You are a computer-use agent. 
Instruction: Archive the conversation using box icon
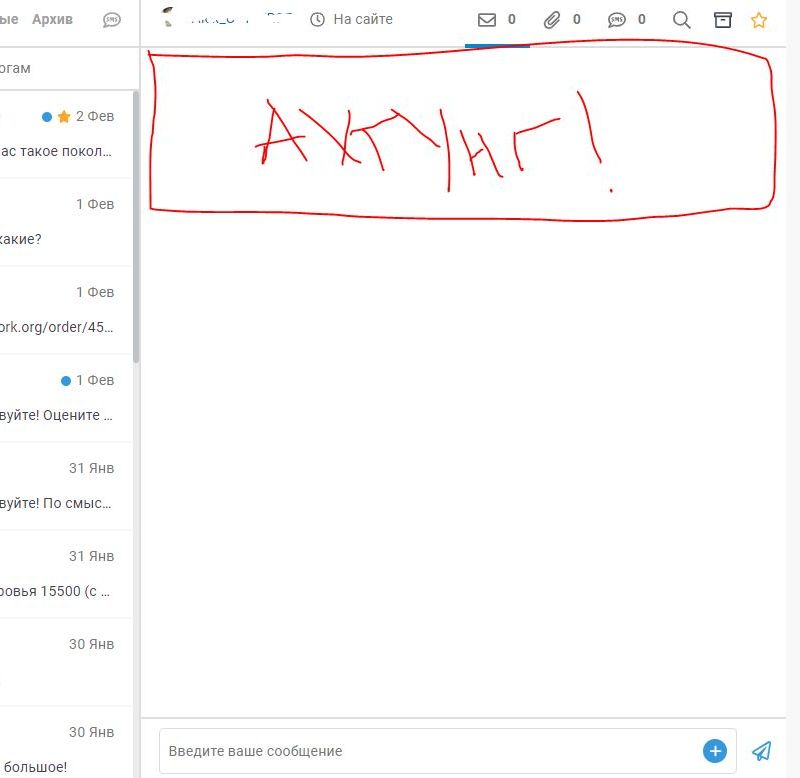coord(722,20)
